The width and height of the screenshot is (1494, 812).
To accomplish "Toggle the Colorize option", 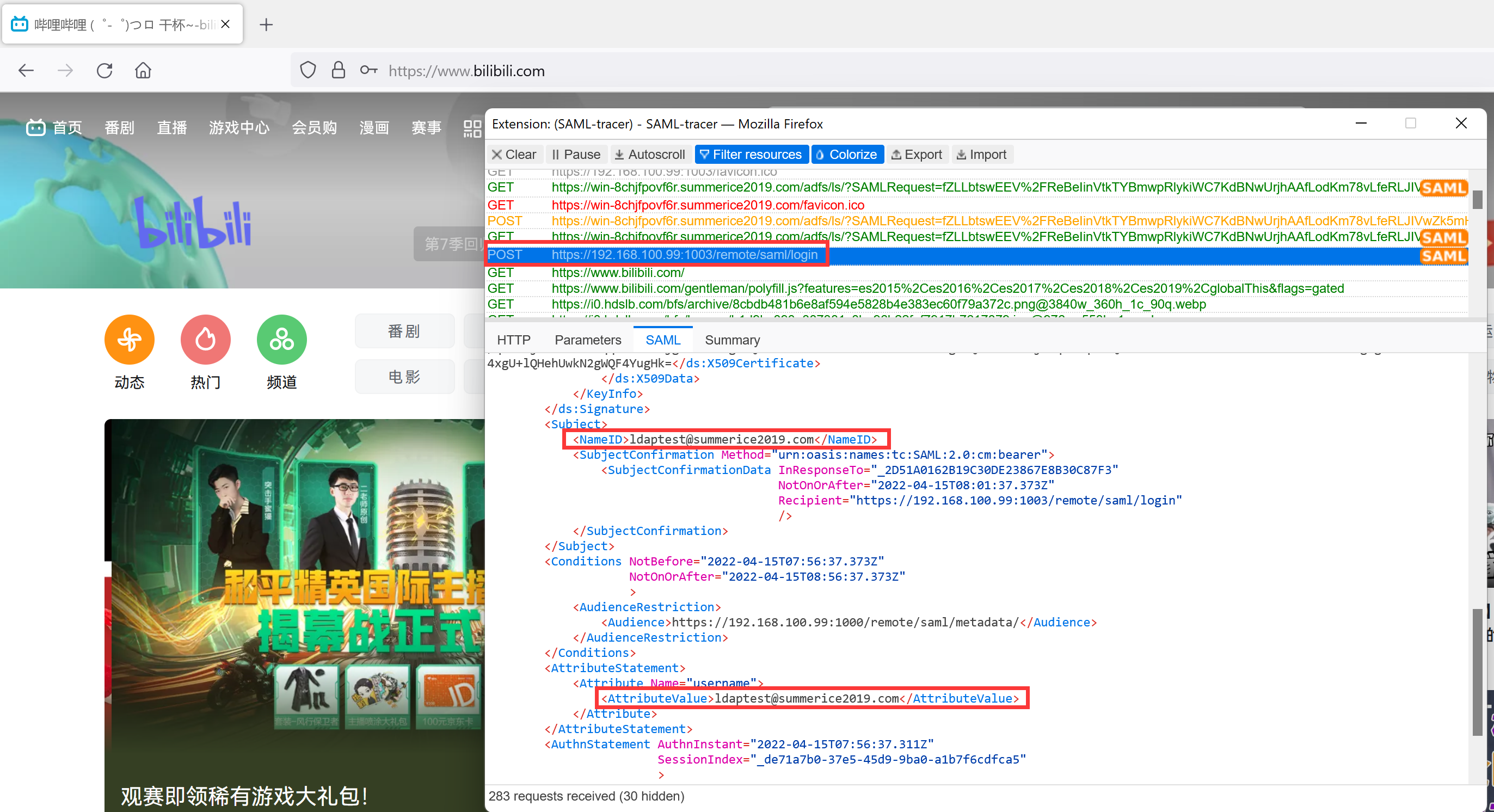I will tap(847, 154).
